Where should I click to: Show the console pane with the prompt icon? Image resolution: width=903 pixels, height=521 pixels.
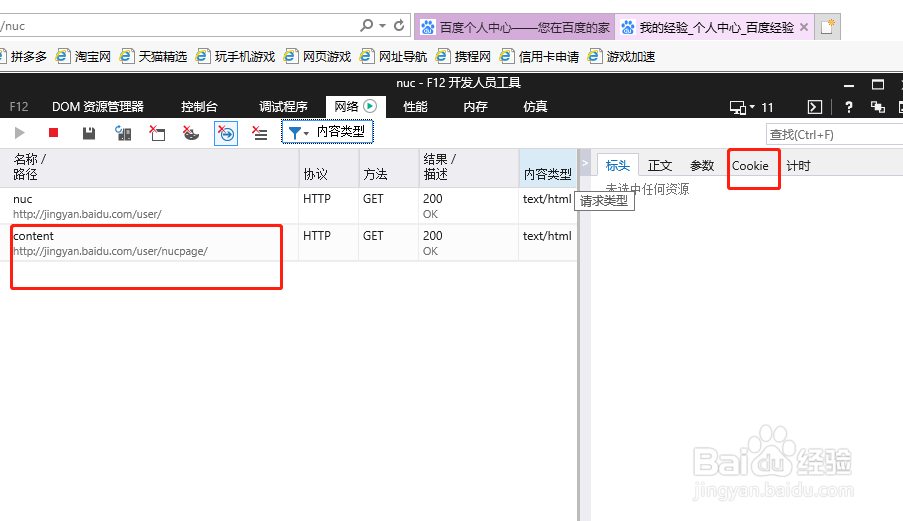tap(814, 107)
